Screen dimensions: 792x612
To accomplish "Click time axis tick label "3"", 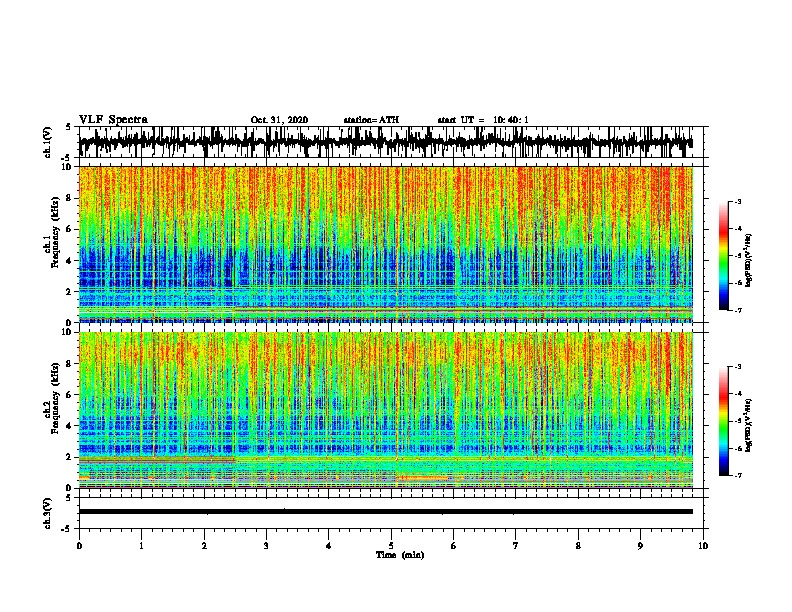I will coord(266,546).
